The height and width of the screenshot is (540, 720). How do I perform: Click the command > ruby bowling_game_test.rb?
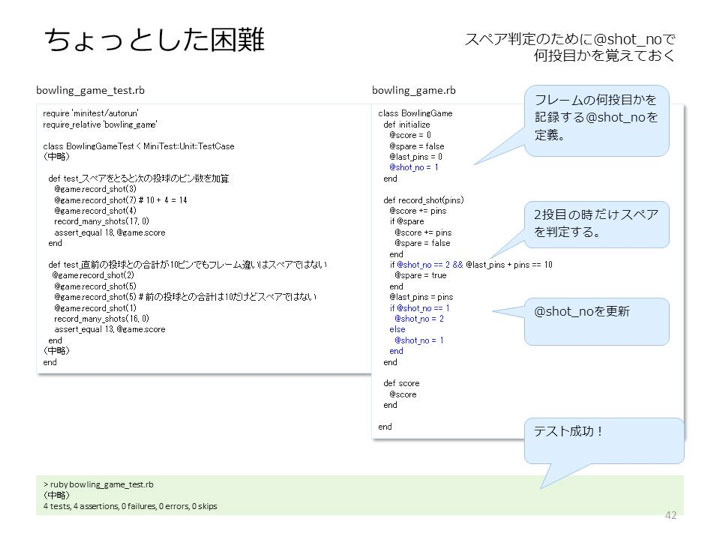pyautogui.click(x=98, y=484)
